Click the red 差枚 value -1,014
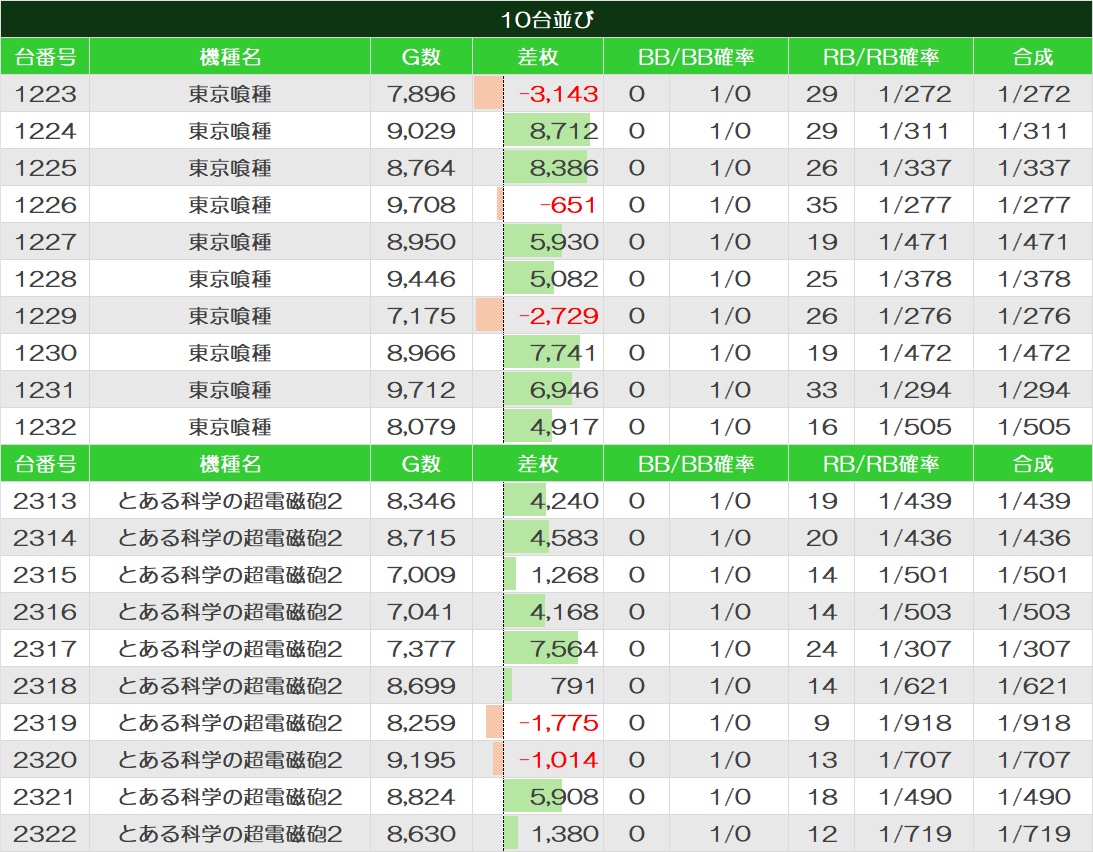This screenshot has width=1093, height=852. 558,759
